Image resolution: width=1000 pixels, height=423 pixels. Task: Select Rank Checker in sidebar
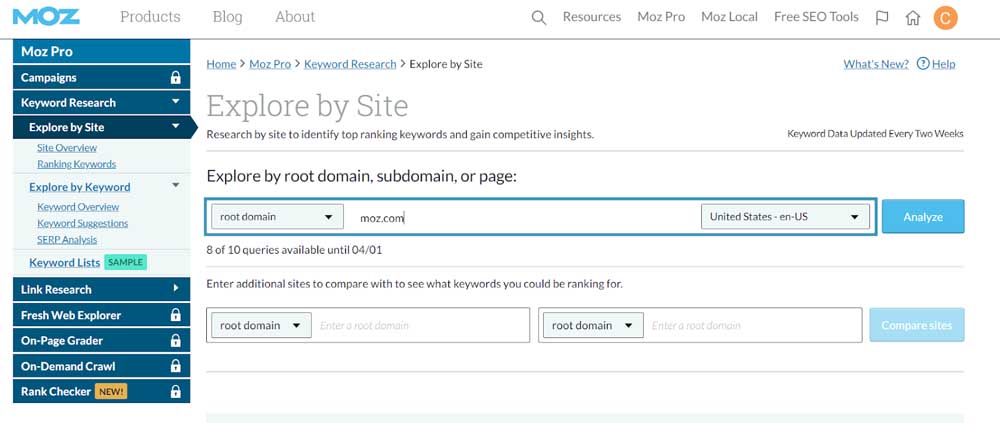click(x=101, y=392)
